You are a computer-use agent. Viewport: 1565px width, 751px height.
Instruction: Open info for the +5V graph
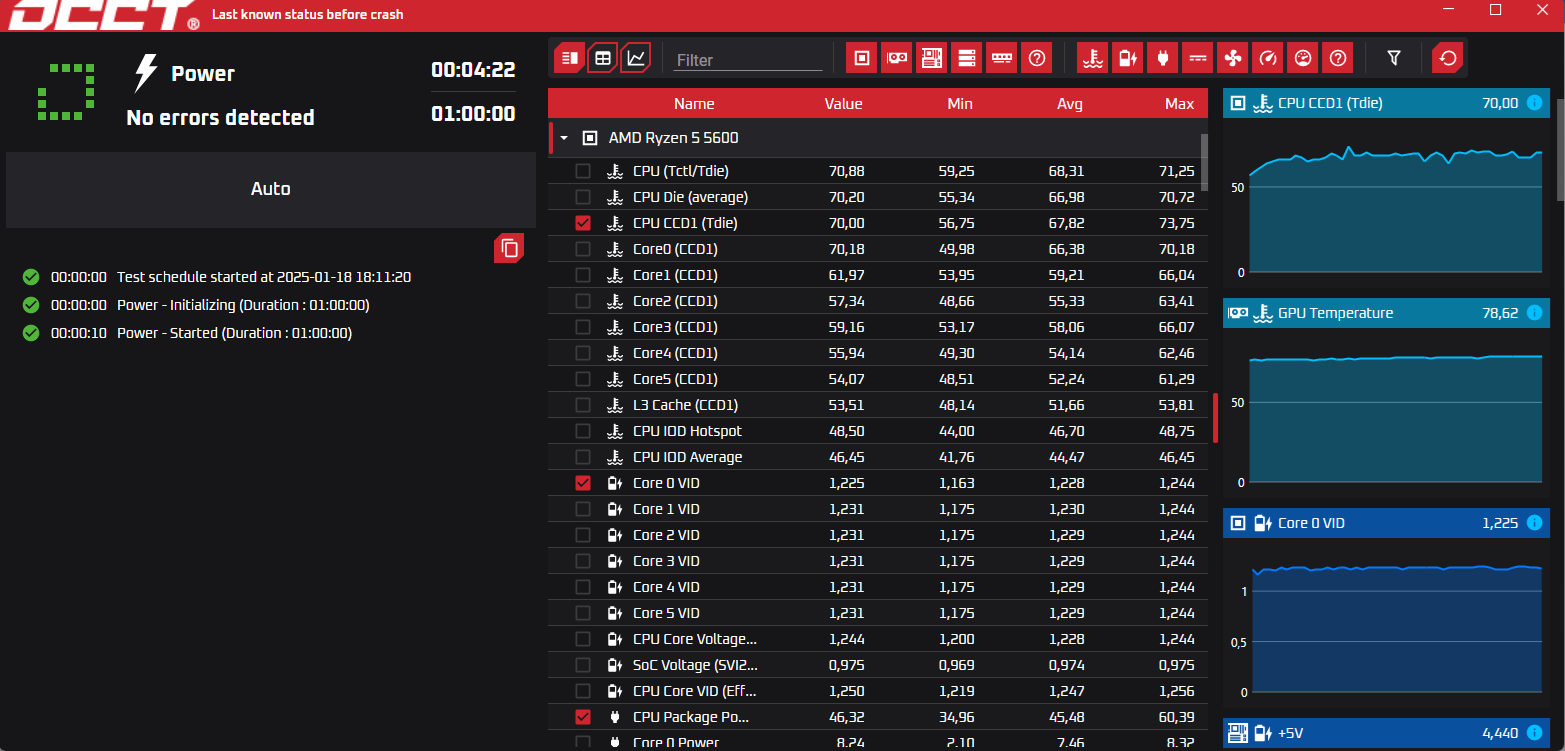[1535, 733]
